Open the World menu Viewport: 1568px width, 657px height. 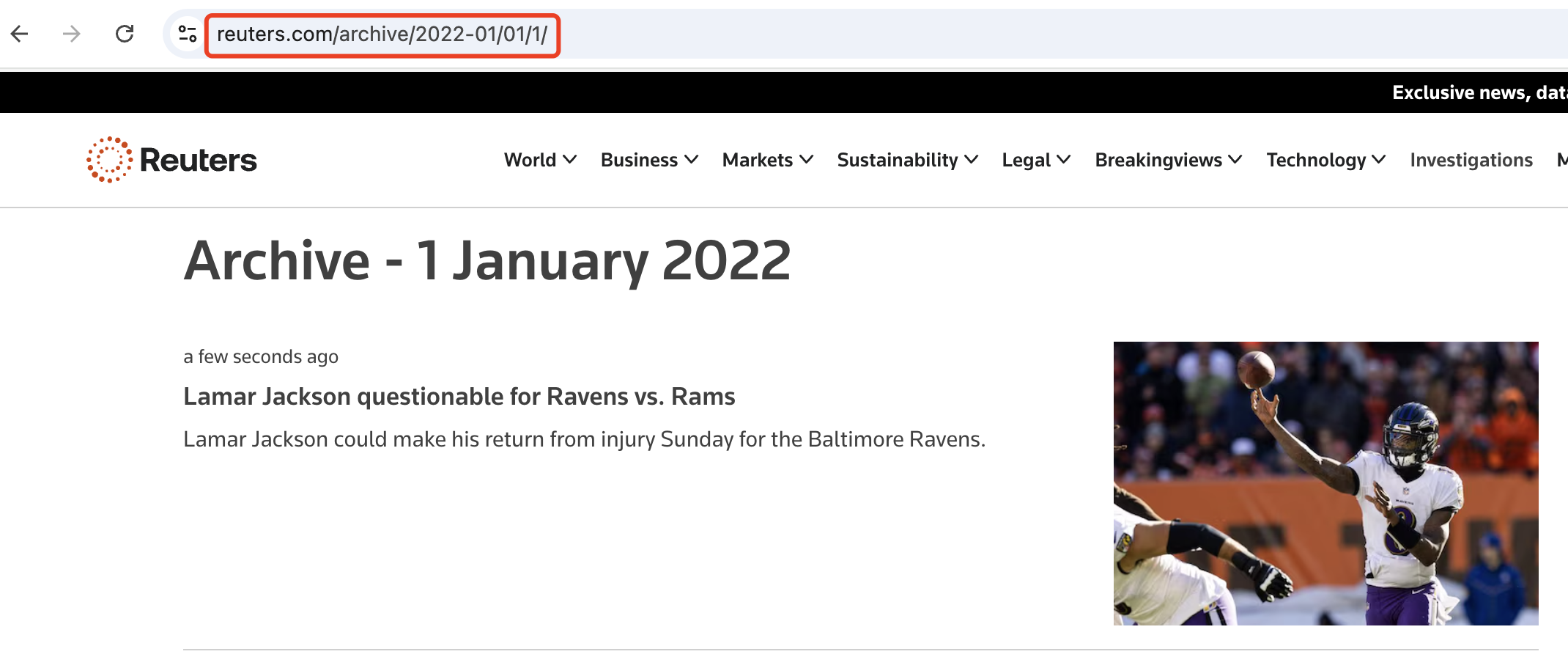tap(540, 160)
